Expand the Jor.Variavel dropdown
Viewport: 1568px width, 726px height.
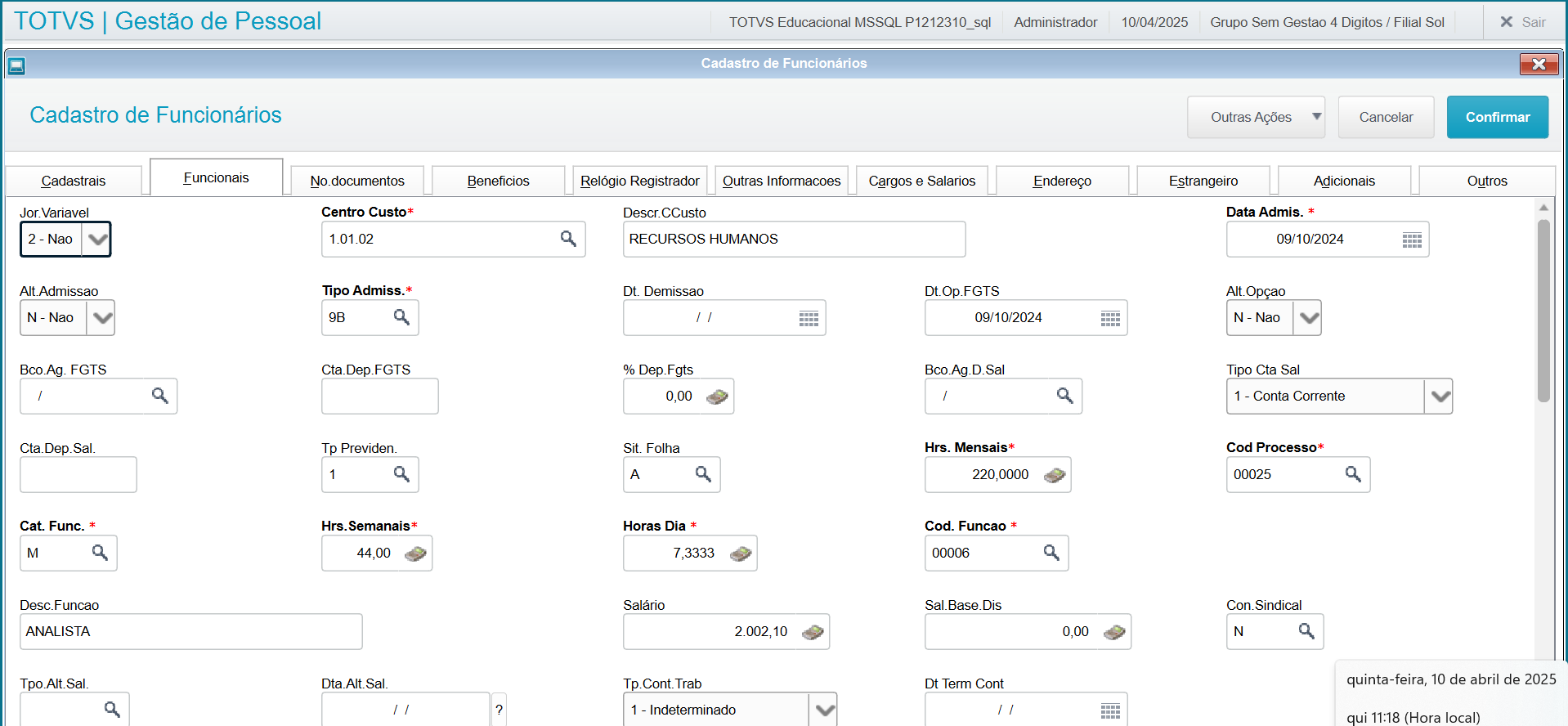[96, 240]
